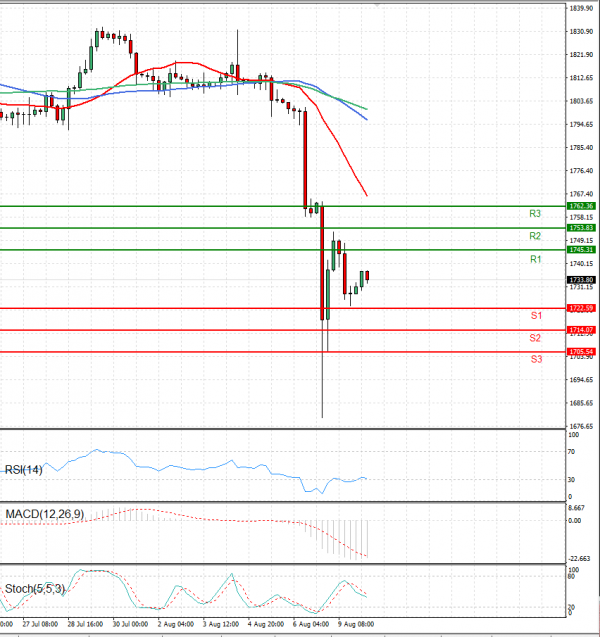Viewport: 600px width, 637px height.
Task: Click the 1785.40 price axis value
Action: pos(581,147)
